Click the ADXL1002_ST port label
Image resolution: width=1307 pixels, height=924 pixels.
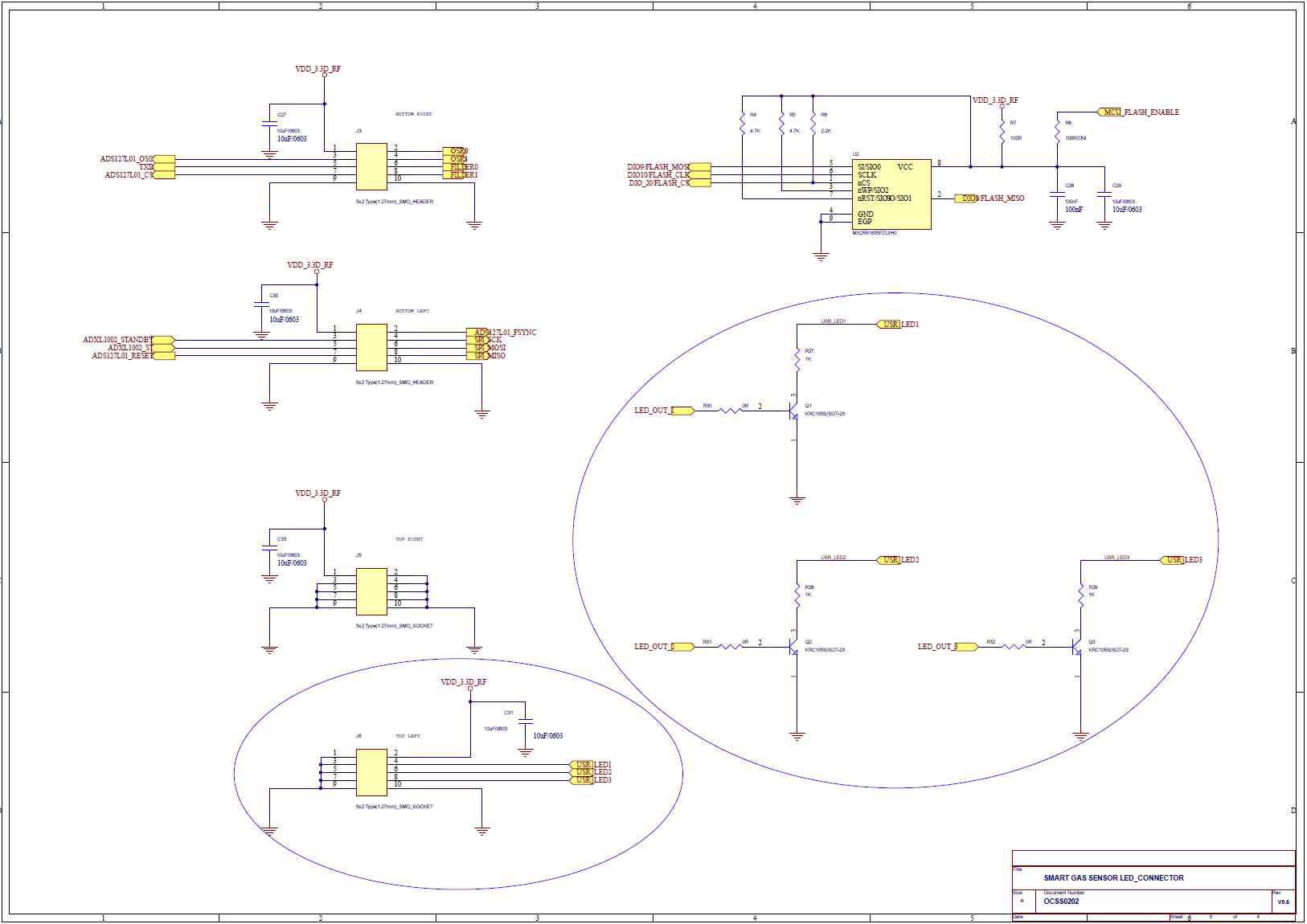[x=141, y=348]
